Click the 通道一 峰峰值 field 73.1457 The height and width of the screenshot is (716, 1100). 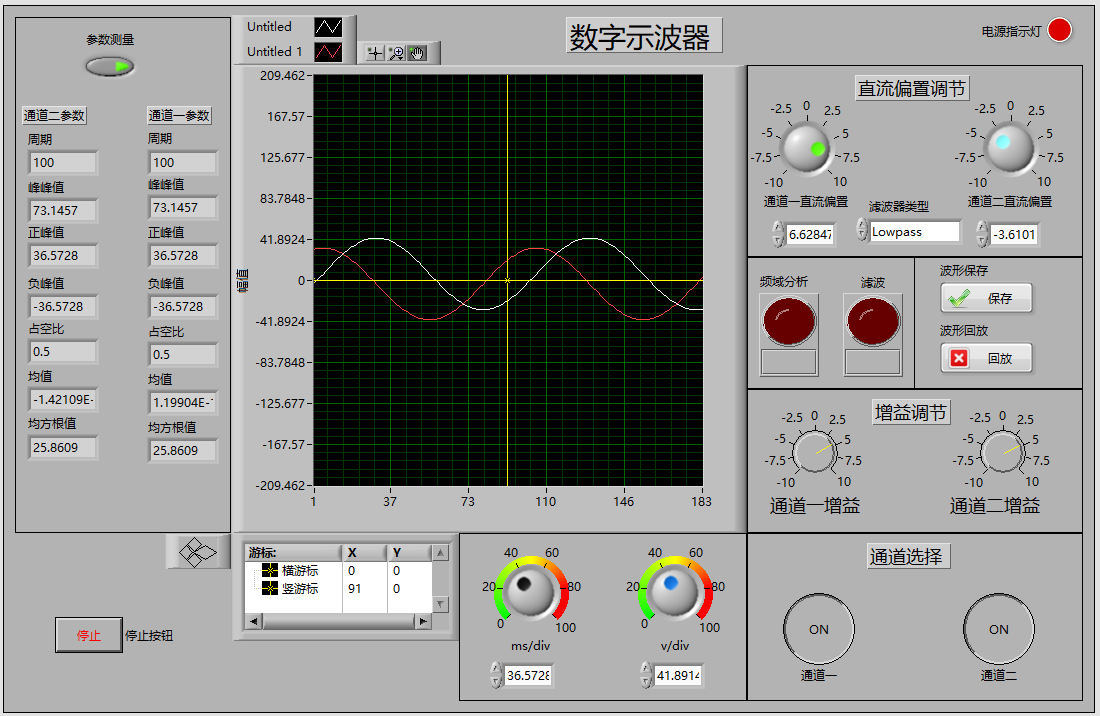tap(182, 208)
